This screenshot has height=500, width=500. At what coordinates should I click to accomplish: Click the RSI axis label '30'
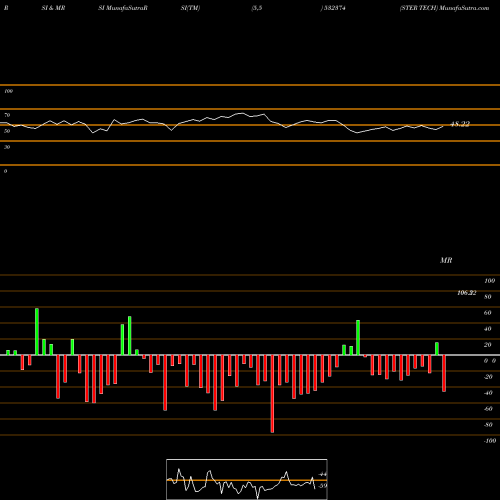click(x=7, y=147)
